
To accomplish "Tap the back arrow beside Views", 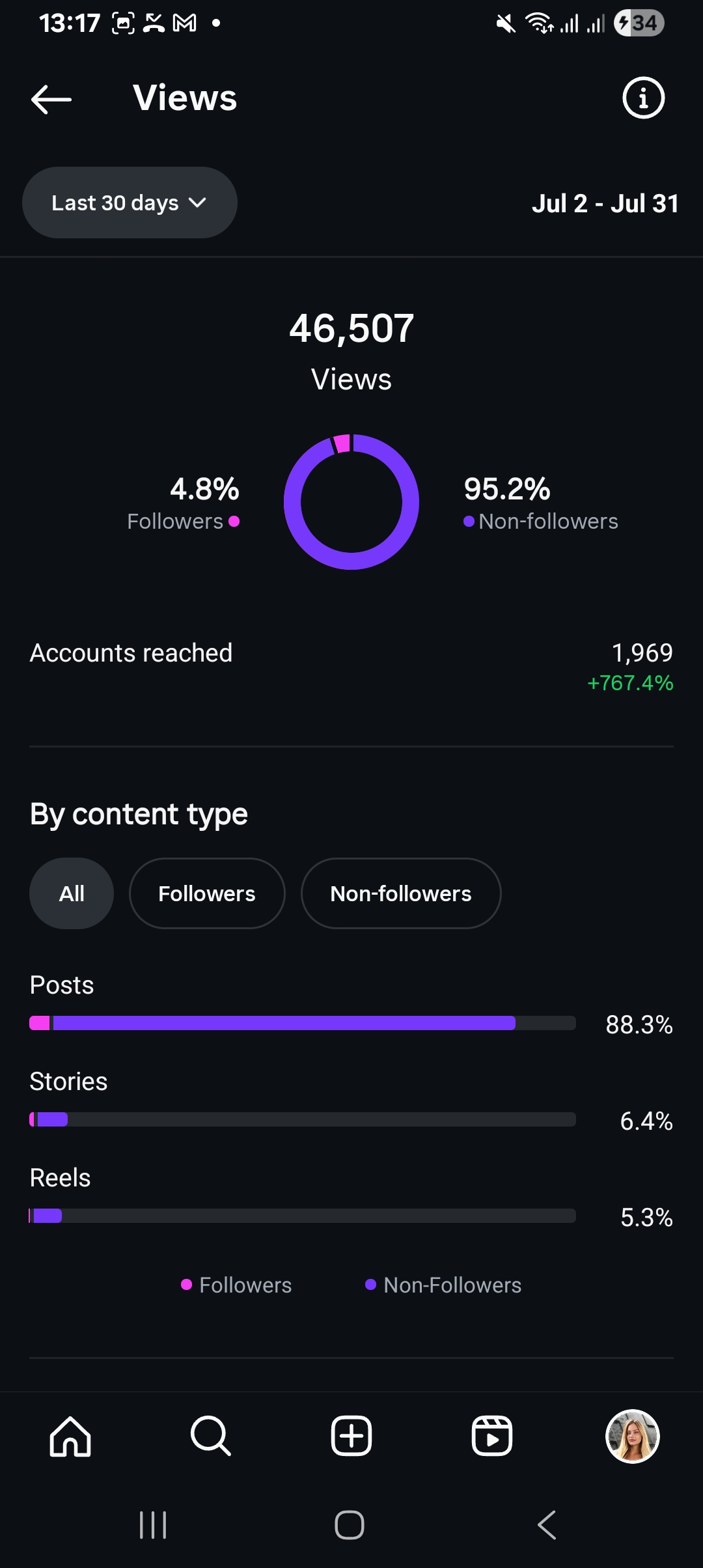I will tap(51, 99).
